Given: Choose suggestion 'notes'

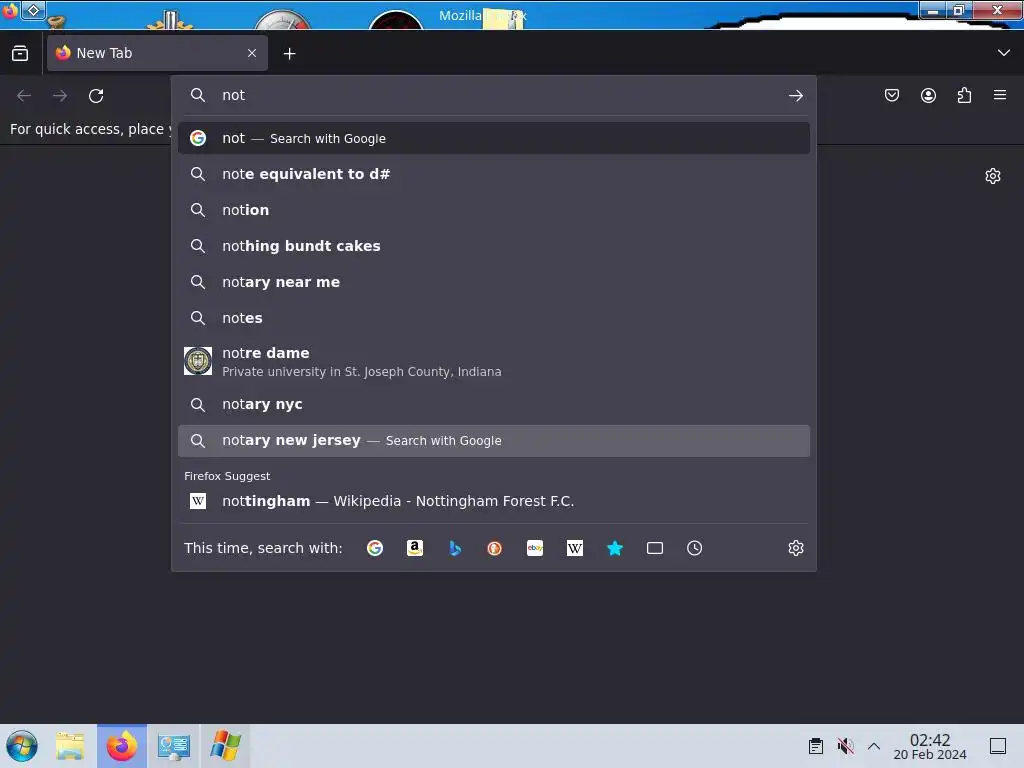Looking at the screenshot, I should click(x=494, y=318).
